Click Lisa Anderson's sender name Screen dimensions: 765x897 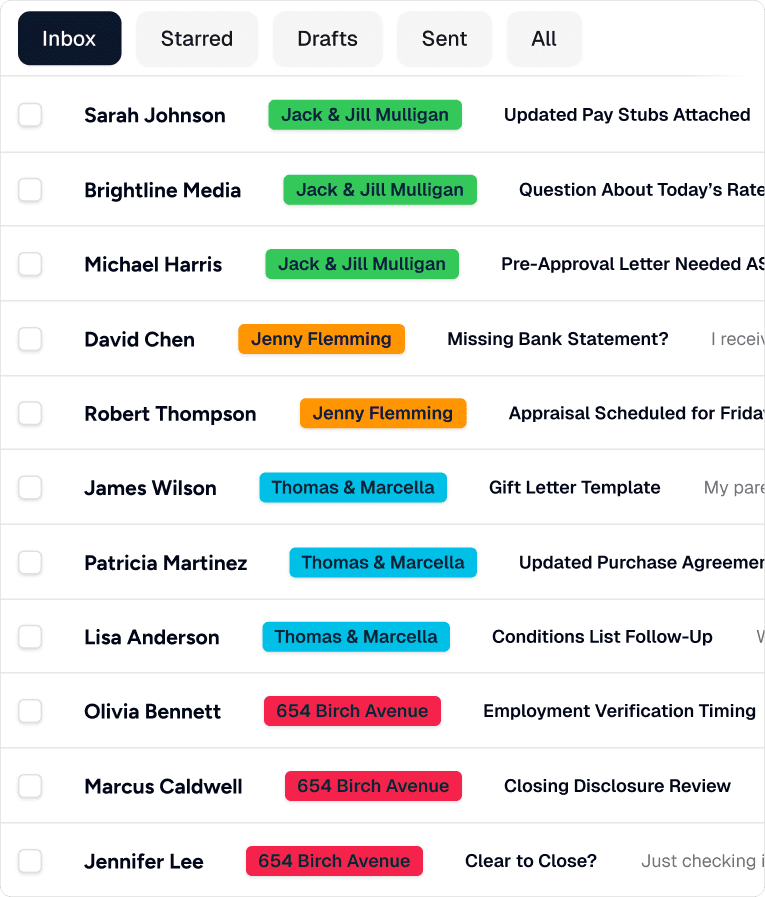pos(151,637)
